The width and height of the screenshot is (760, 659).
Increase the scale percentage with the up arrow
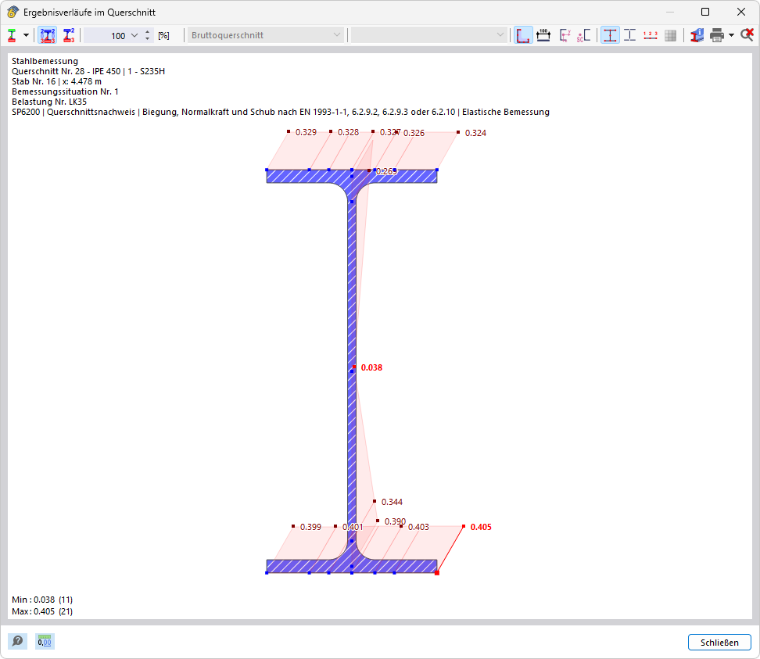(x=147, y=32)
